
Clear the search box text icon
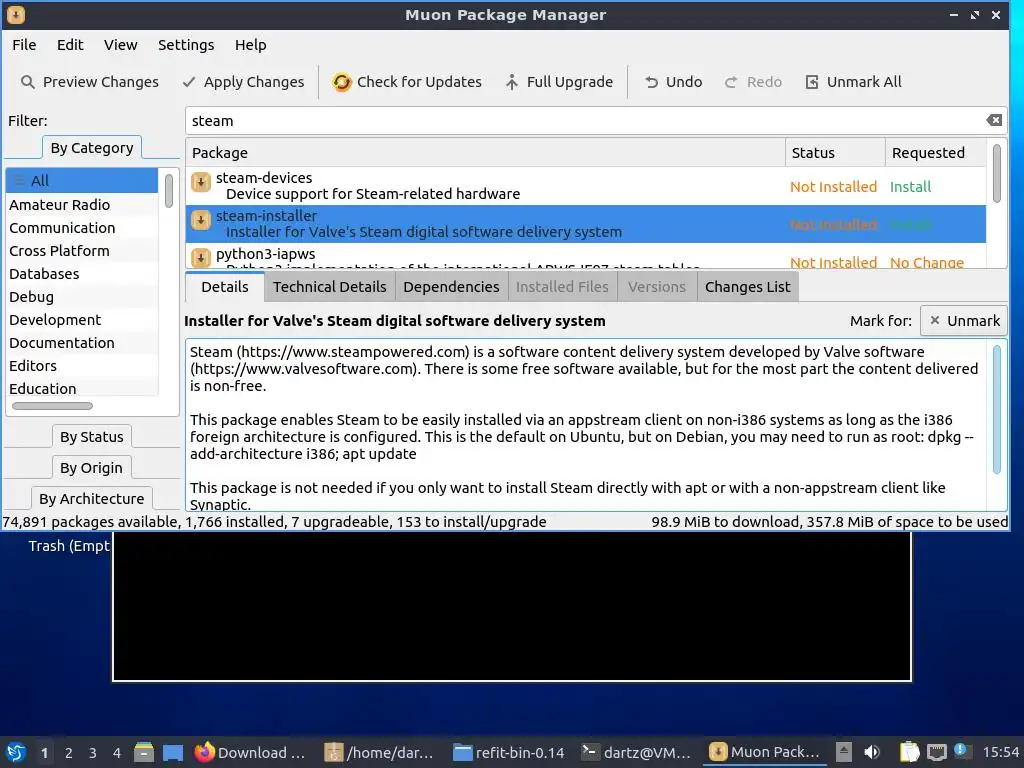(x=994, y=120)
